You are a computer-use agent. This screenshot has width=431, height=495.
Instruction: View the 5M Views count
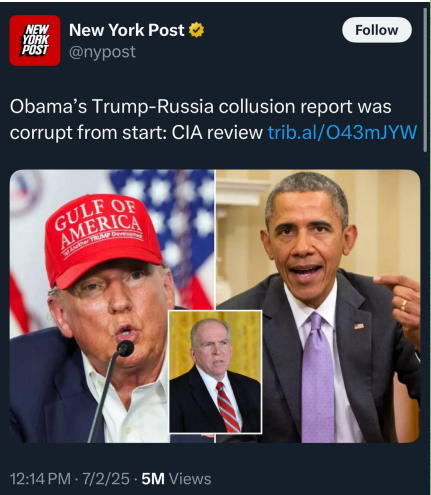176,479
